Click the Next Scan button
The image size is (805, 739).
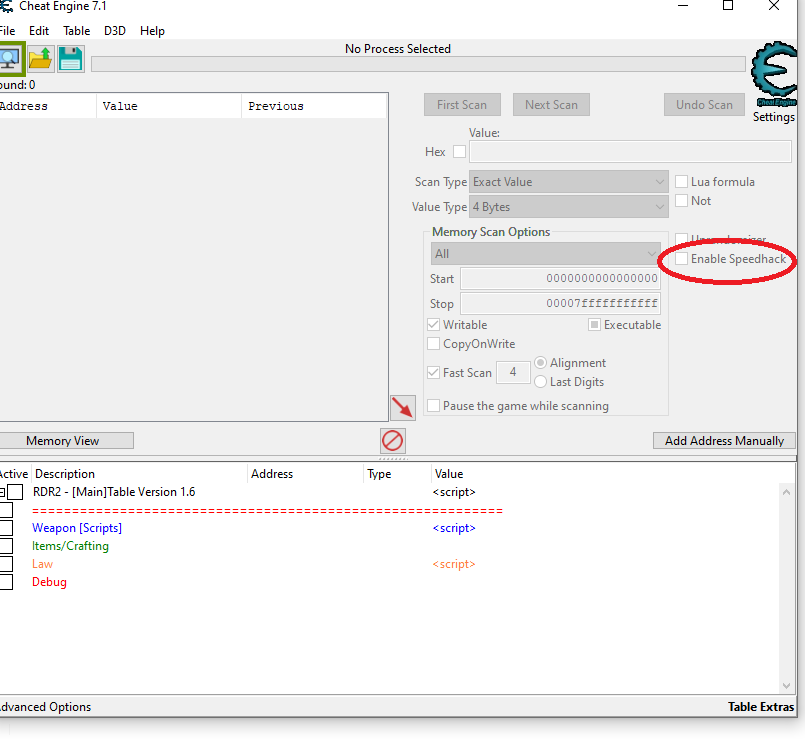[x=551, y=105]
